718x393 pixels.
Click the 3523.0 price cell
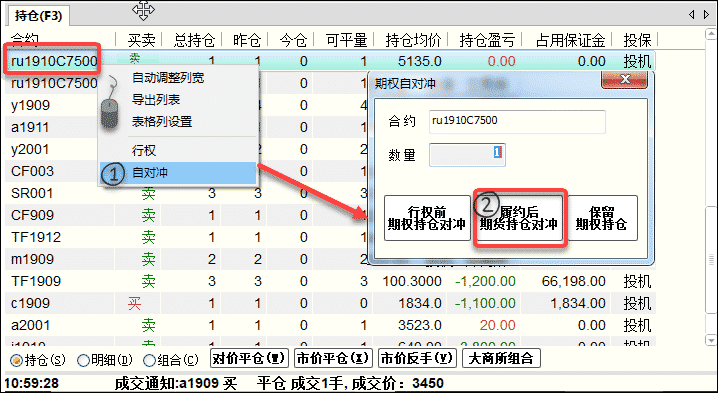(x=419, y=325)
